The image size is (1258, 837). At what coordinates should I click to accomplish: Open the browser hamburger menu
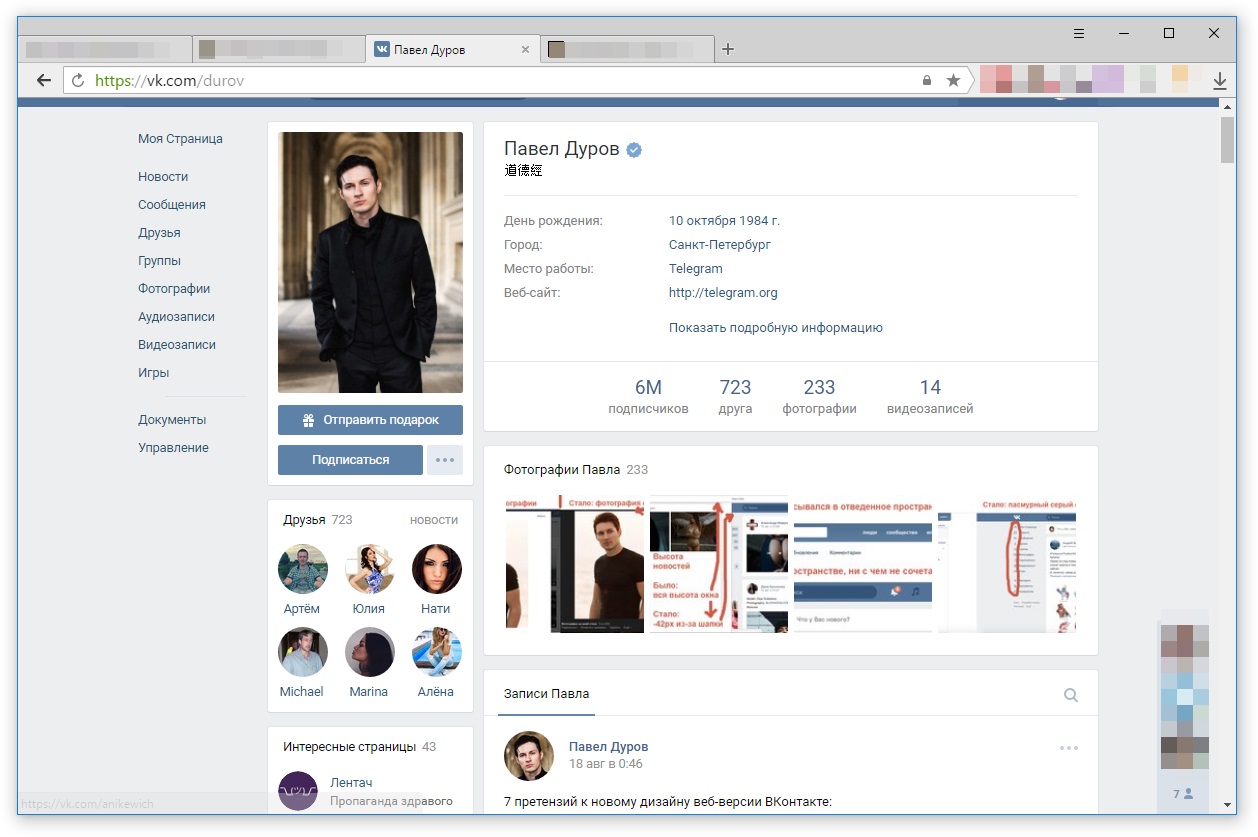click(1078, 33)
